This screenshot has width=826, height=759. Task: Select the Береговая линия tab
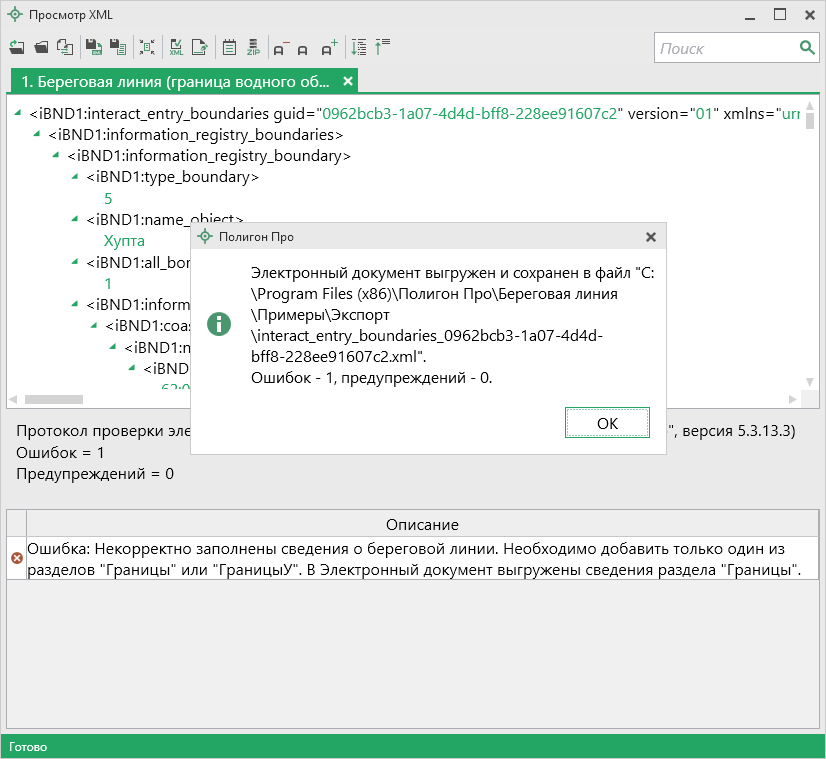click(175, 81)
